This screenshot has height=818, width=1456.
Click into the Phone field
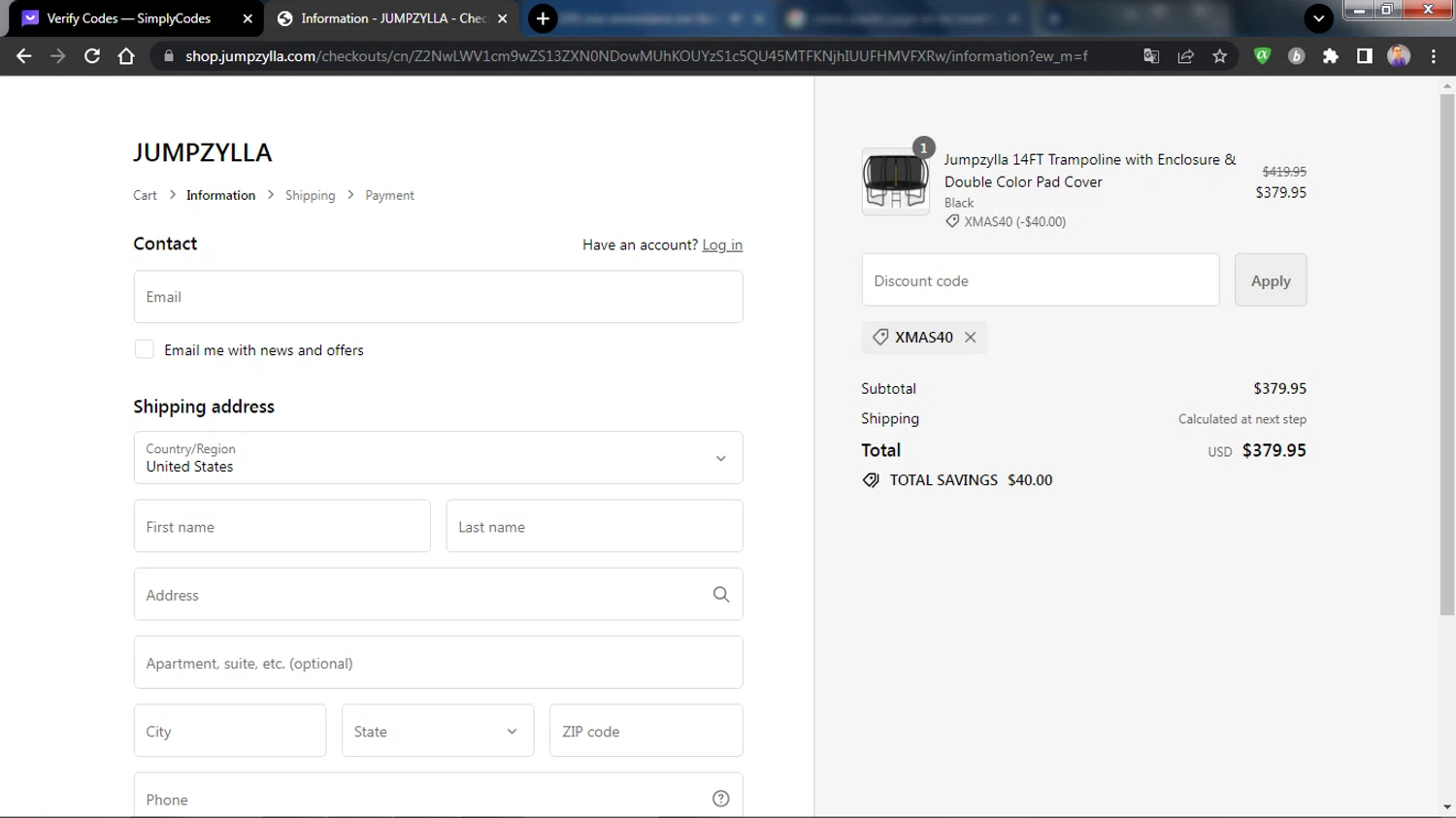click(x=438, y=796)
